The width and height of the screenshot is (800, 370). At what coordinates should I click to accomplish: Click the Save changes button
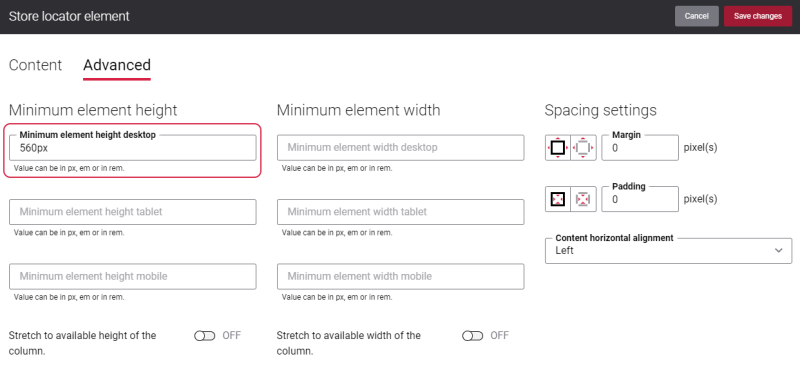point(758,16)
